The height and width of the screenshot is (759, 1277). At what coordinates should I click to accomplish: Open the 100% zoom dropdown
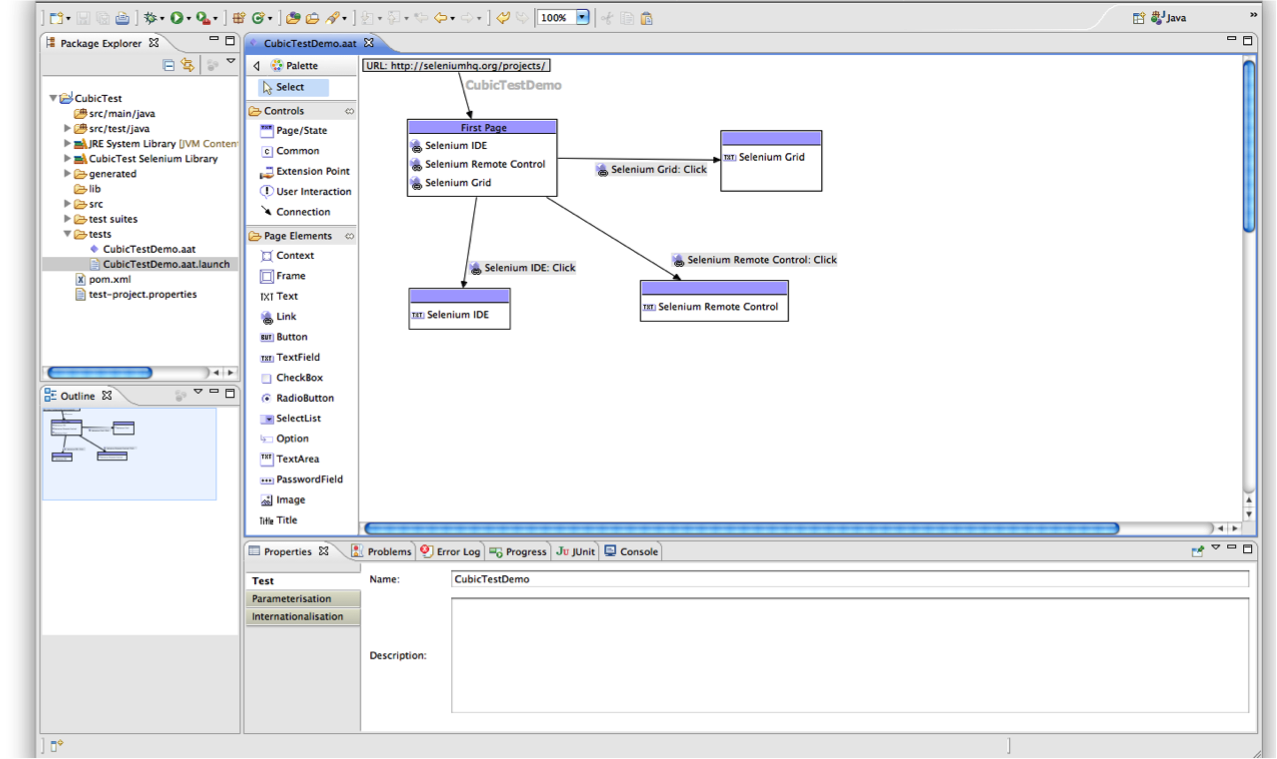(583, 18)
